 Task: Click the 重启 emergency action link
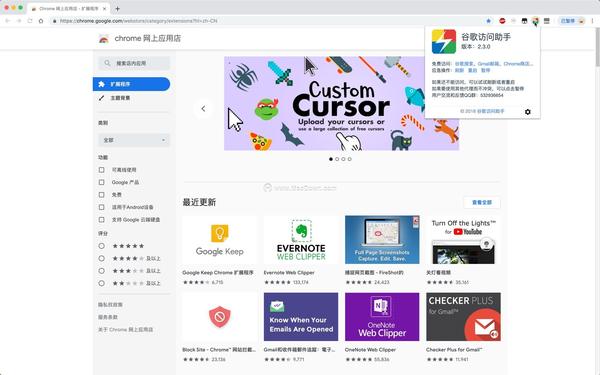(473, 70)
